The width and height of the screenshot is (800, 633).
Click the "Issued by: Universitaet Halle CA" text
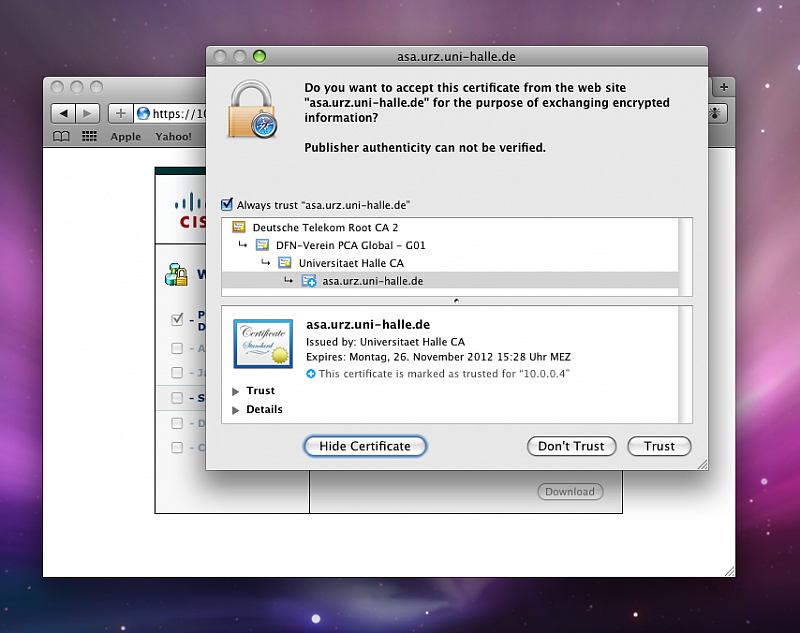point(385,342)
